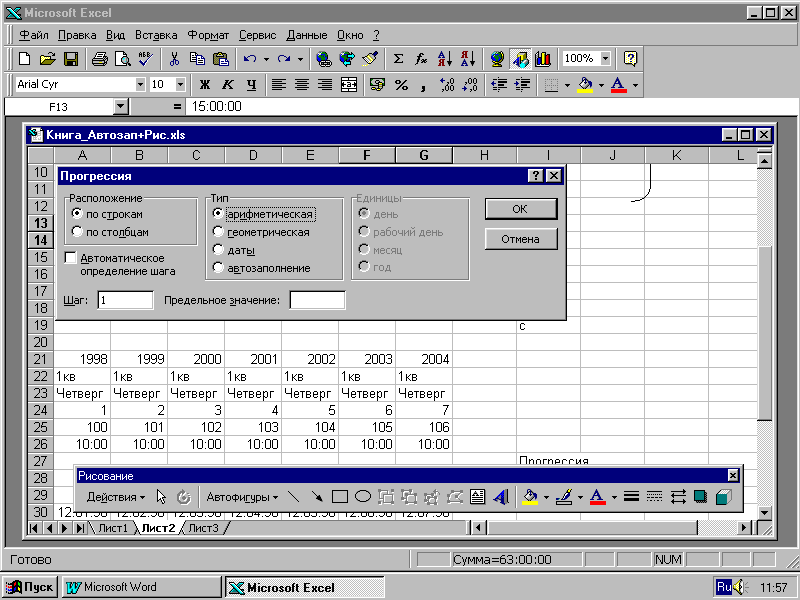
Task: Increase decimal places icon
Action: click(446, 85)
